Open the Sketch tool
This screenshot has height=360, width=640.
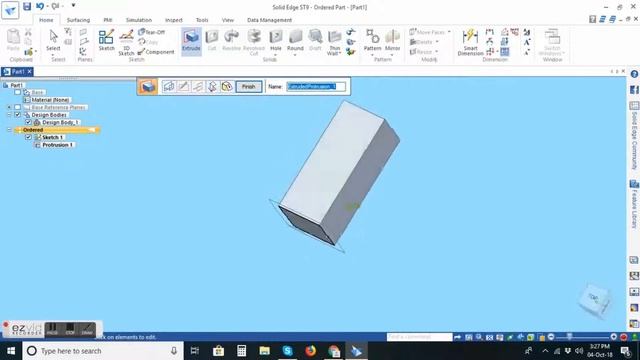[107, 40]
